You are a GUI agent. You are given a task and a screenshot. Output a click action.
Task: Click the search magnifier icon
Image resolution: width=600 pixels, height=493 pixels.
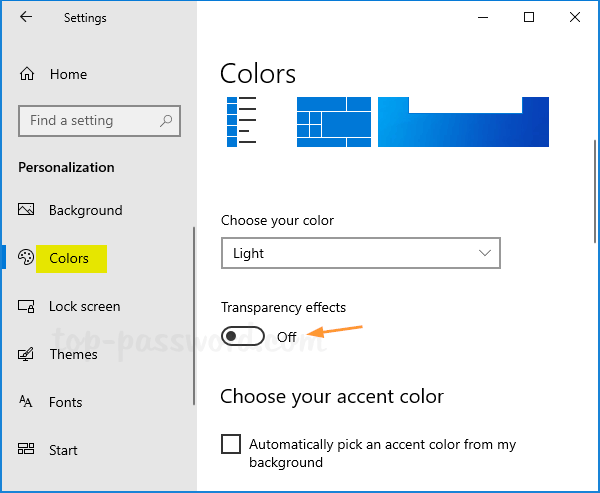tap(166, 121)
